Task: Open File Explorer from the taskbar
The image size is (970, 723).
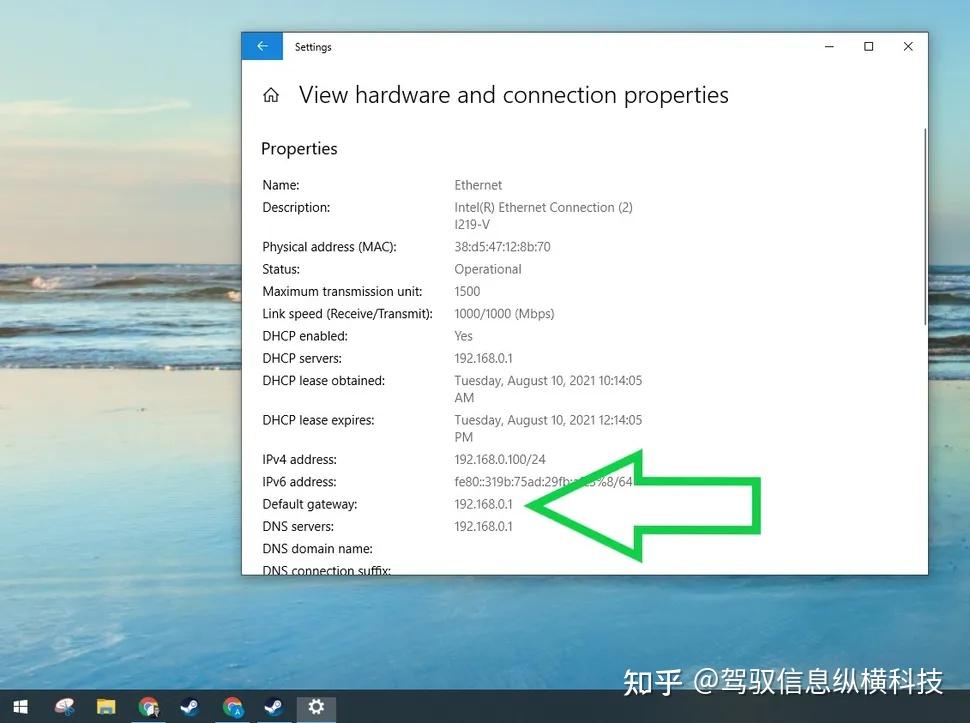Action: pyautogui.click(x=106, y=706)
